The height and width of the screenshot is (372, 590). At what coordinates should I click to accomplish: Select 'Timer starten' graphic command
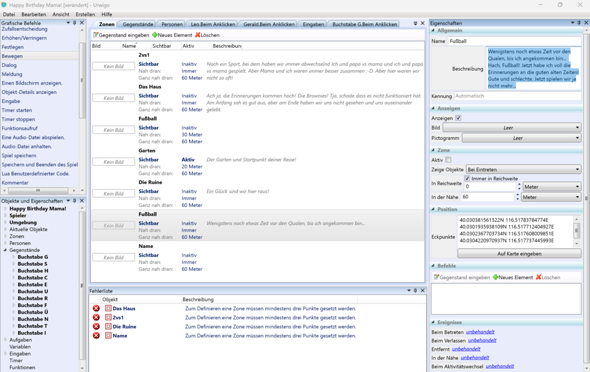17,110
